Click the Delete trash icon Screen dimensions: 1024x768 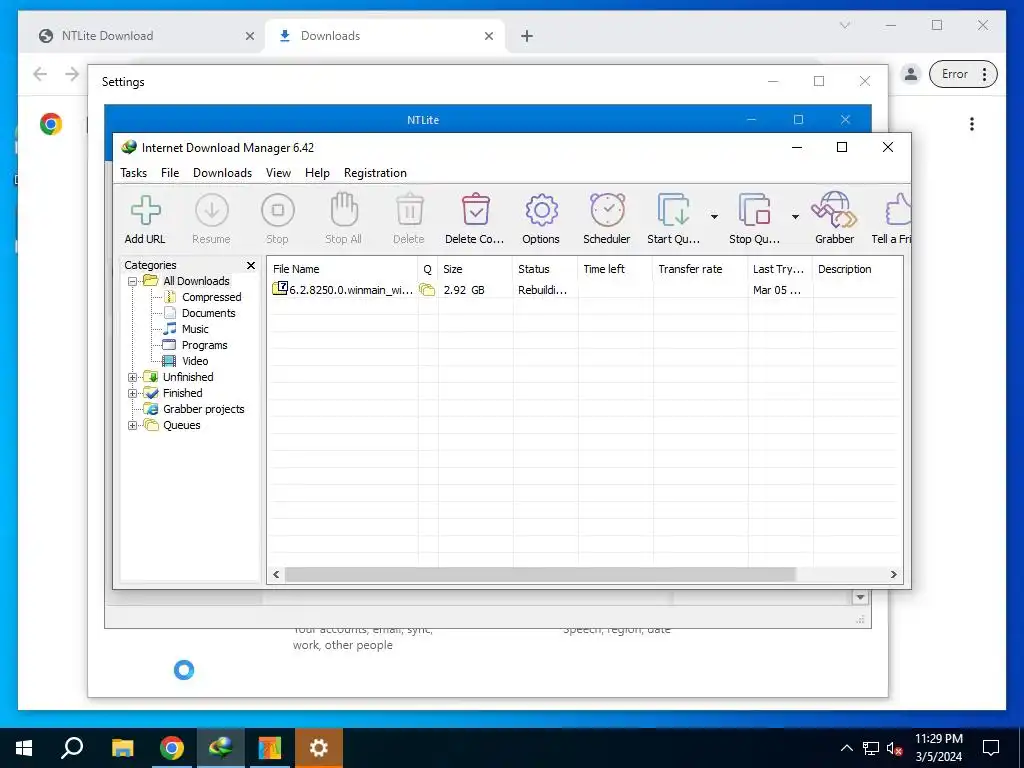point(409,210)
